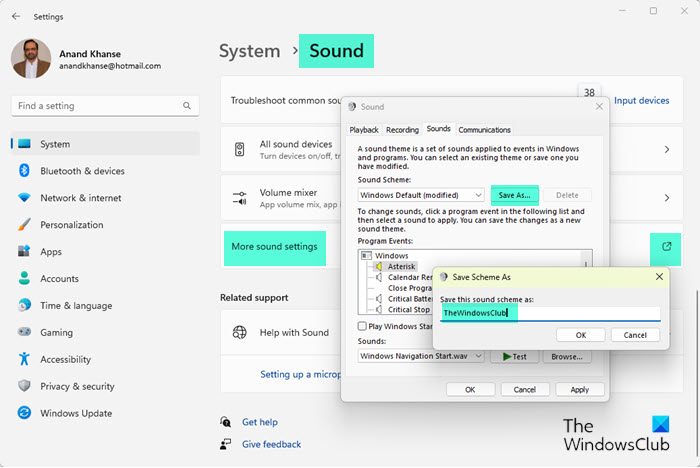Click the Bluetooth & devices icon

tap(24, 171)
